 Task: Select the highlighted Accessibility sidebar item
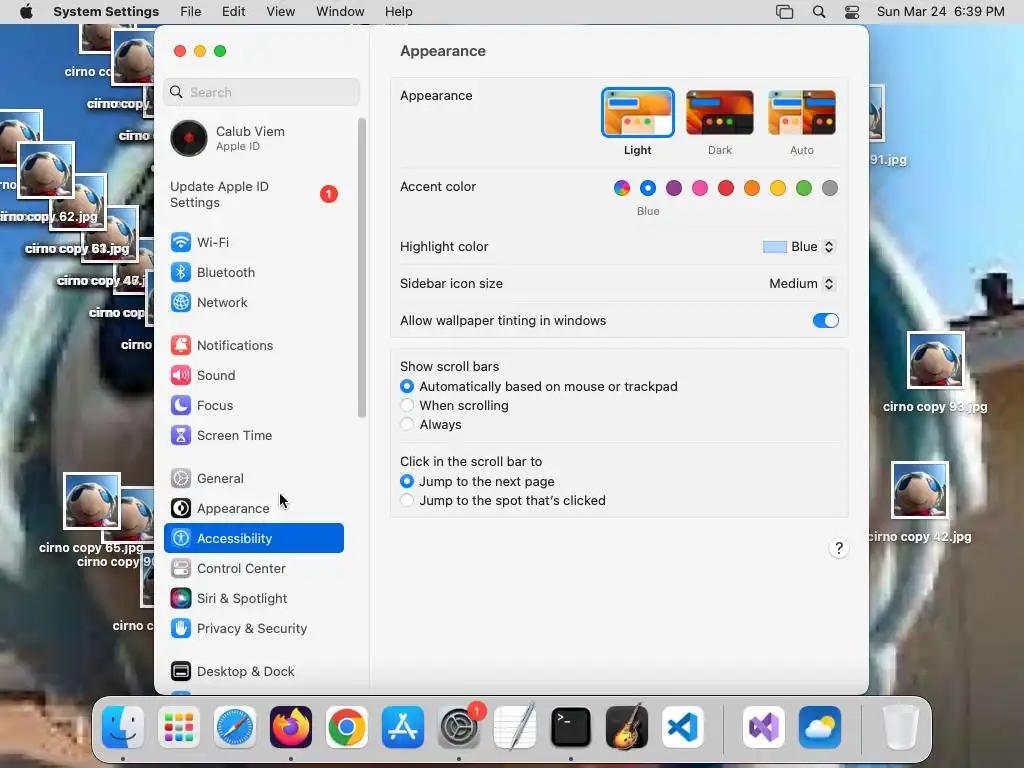click(x=254, y=538)
